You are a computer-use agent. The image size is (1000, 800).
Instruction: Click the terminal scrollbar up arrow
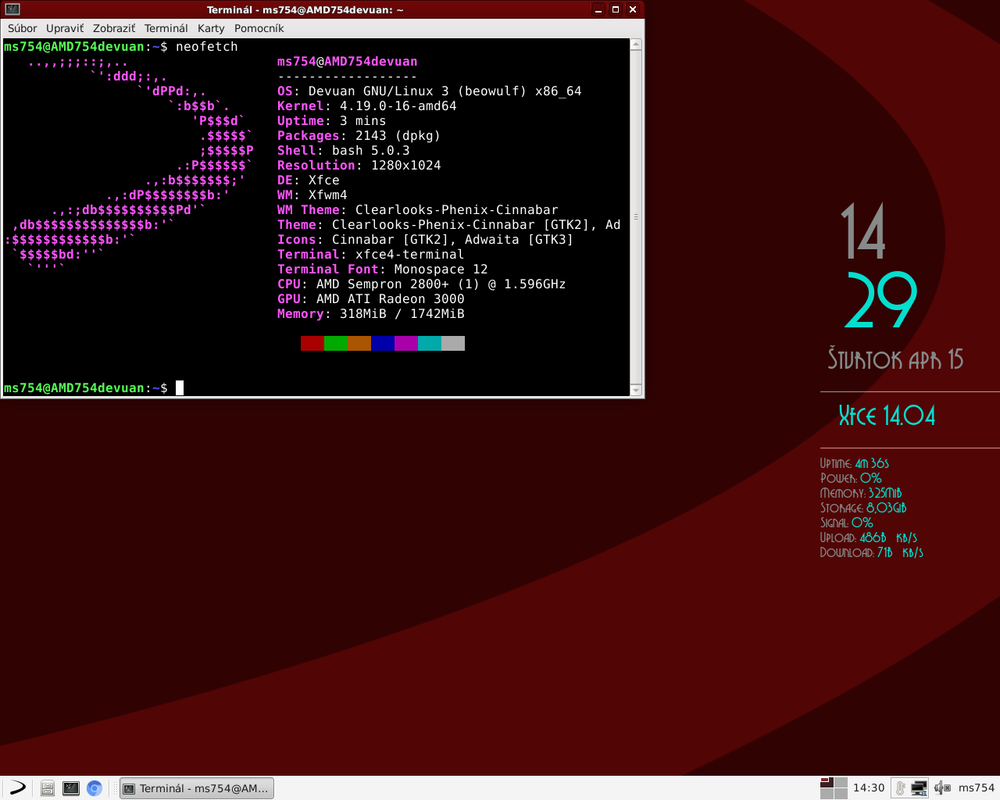tap(635, 44)
